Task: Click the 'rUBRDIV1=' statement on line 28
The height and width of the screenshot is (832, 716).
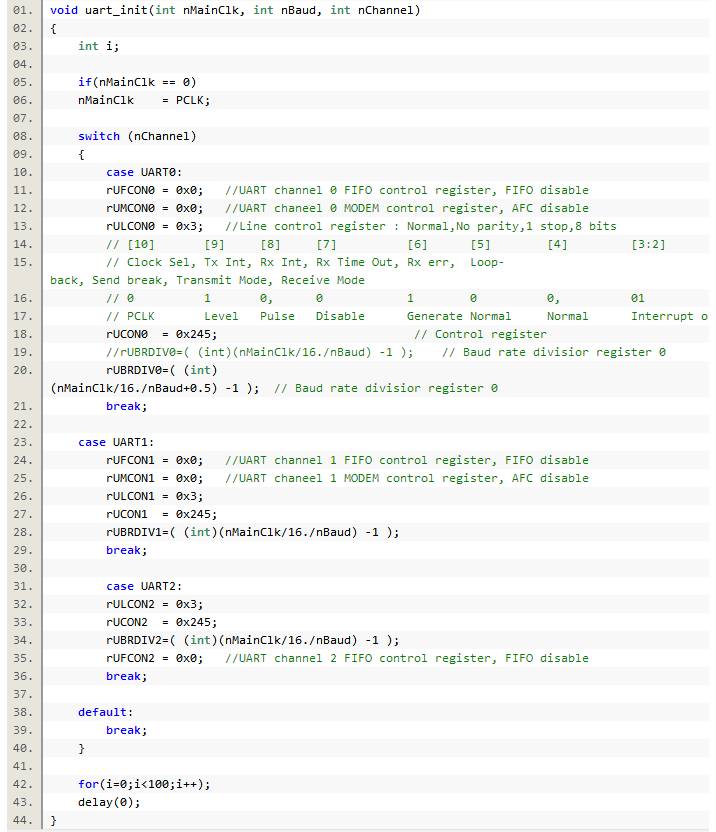Action: [253, 533]
